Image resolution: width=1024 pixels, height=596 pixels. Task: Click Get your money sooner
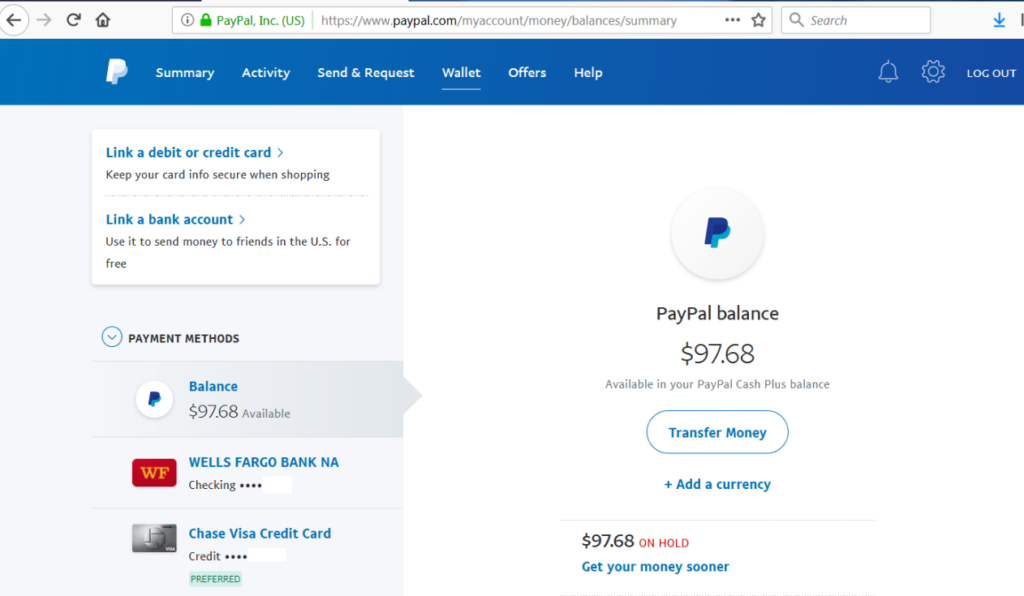655,567
